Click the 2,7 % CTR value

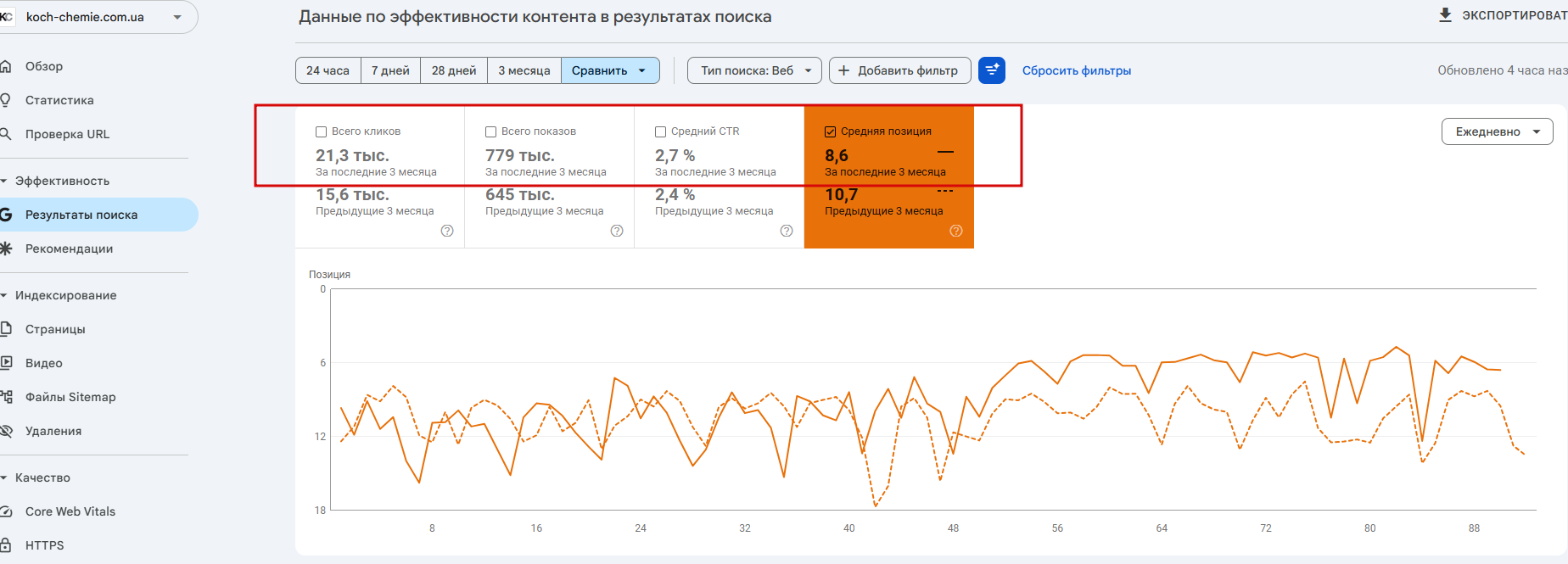point(675,155)
